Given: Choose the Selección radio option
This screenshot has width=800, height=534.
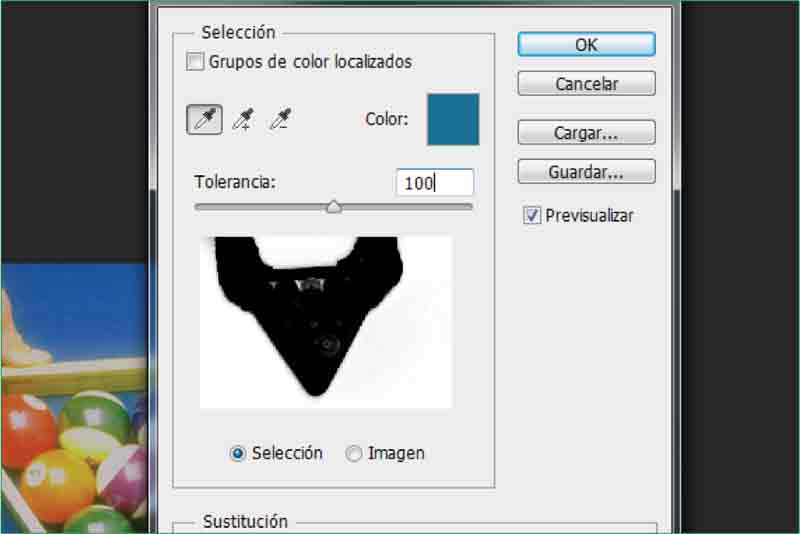Looking at the screenshot, I should click(x=238, y=453).
